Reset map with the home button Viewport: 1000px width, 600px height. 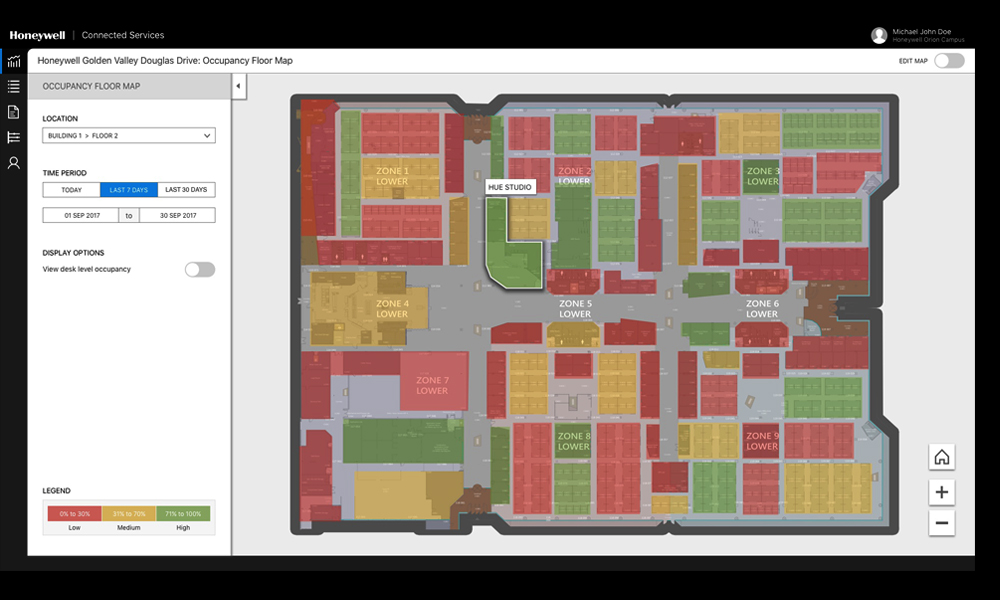pyautogui.click(x=941, y=458)
